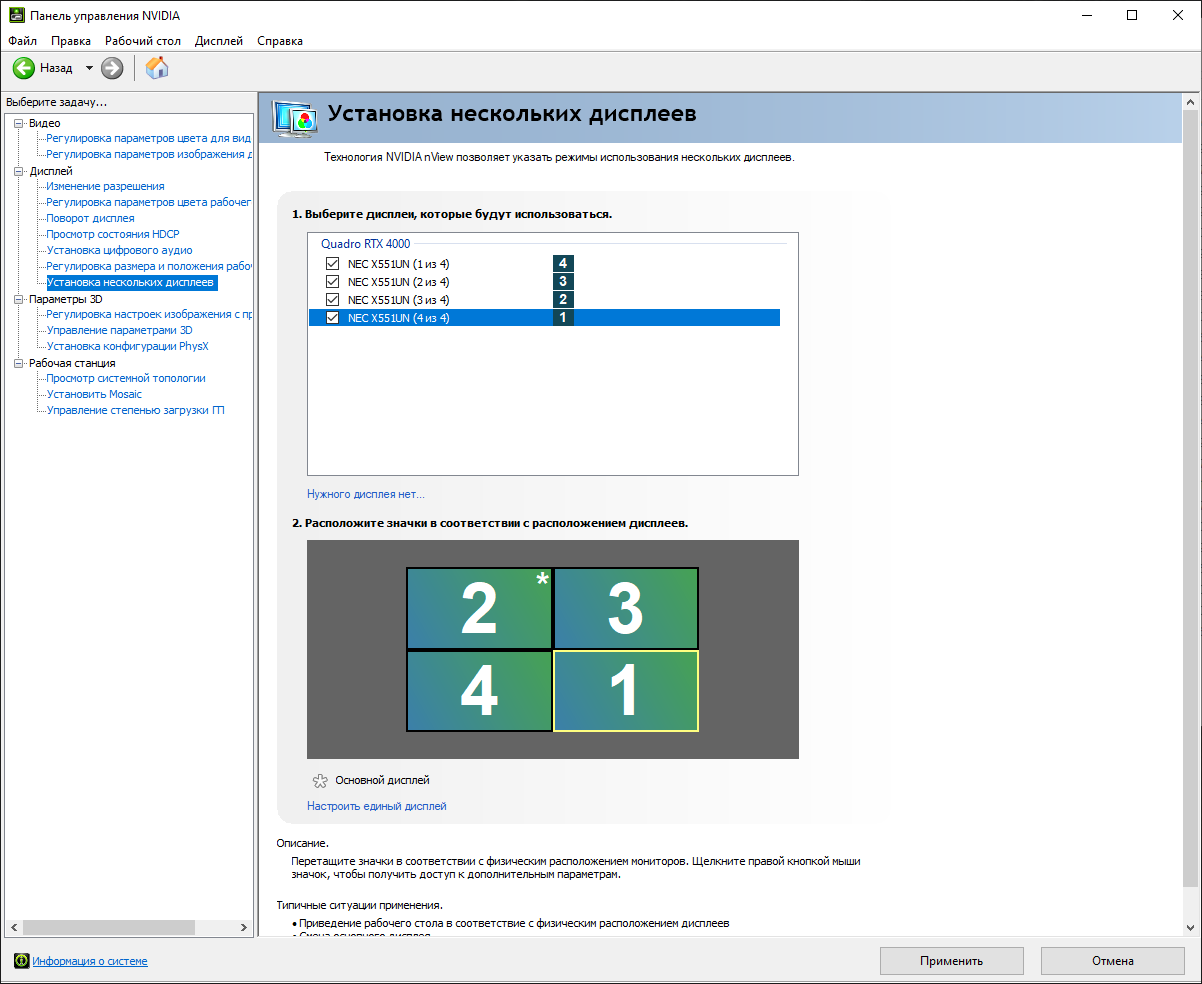Collapse the Дисплей tree node

(x=18, y=171)
